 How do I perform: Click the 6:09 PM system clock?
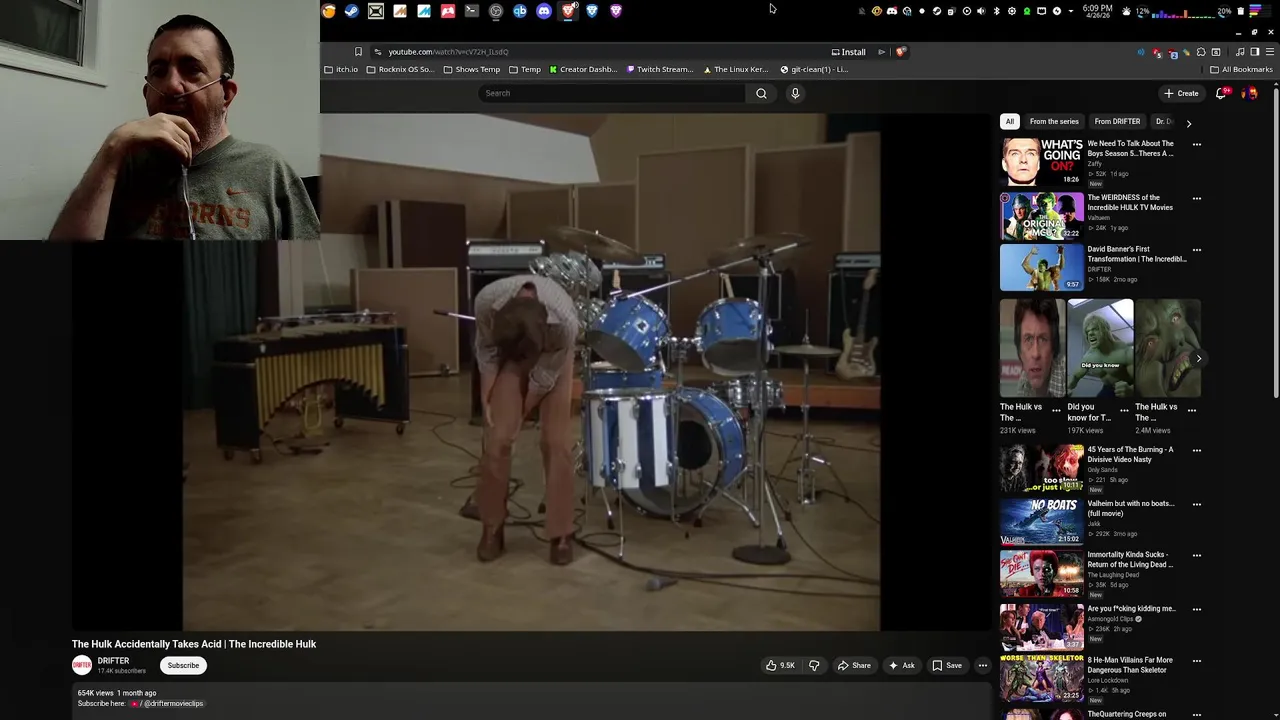click(x=1097, y=12)
